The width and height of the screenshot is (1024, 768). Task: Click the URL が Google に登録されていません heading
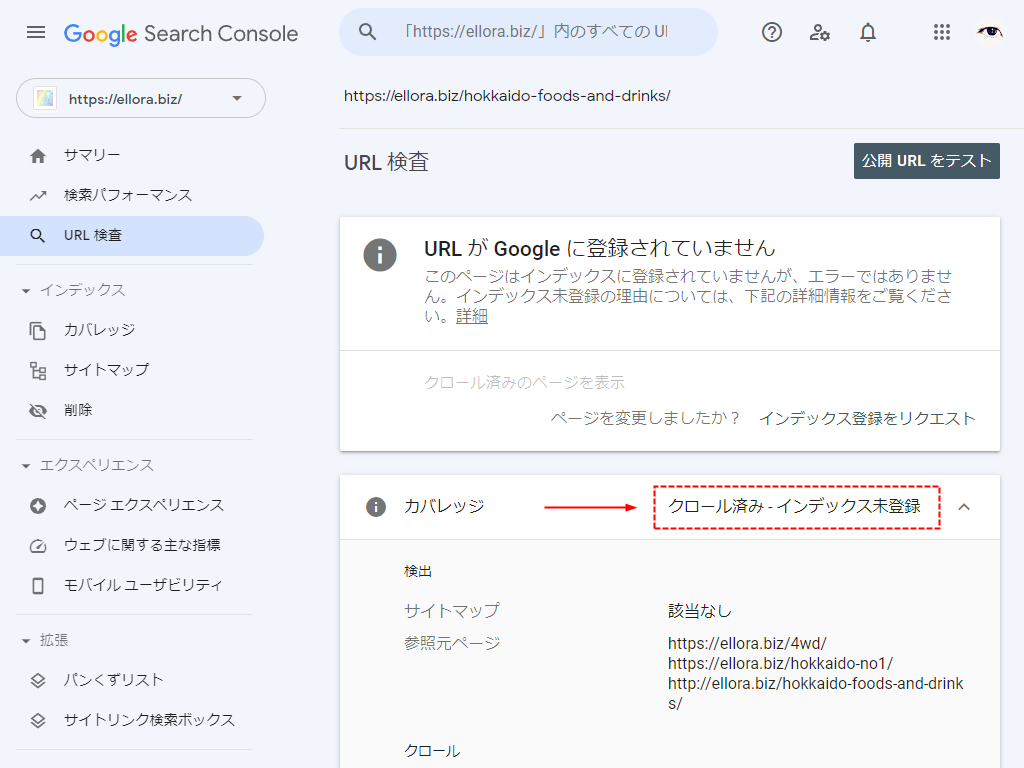(x=600, y=248)
